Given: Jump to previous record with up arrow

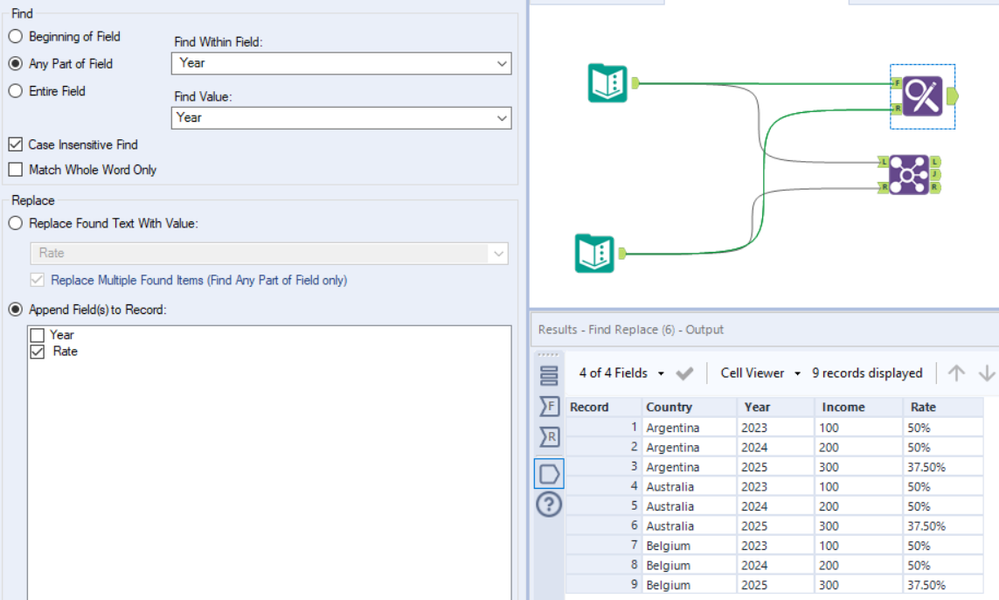Looking at the screenshot, I should pos(956,373).
